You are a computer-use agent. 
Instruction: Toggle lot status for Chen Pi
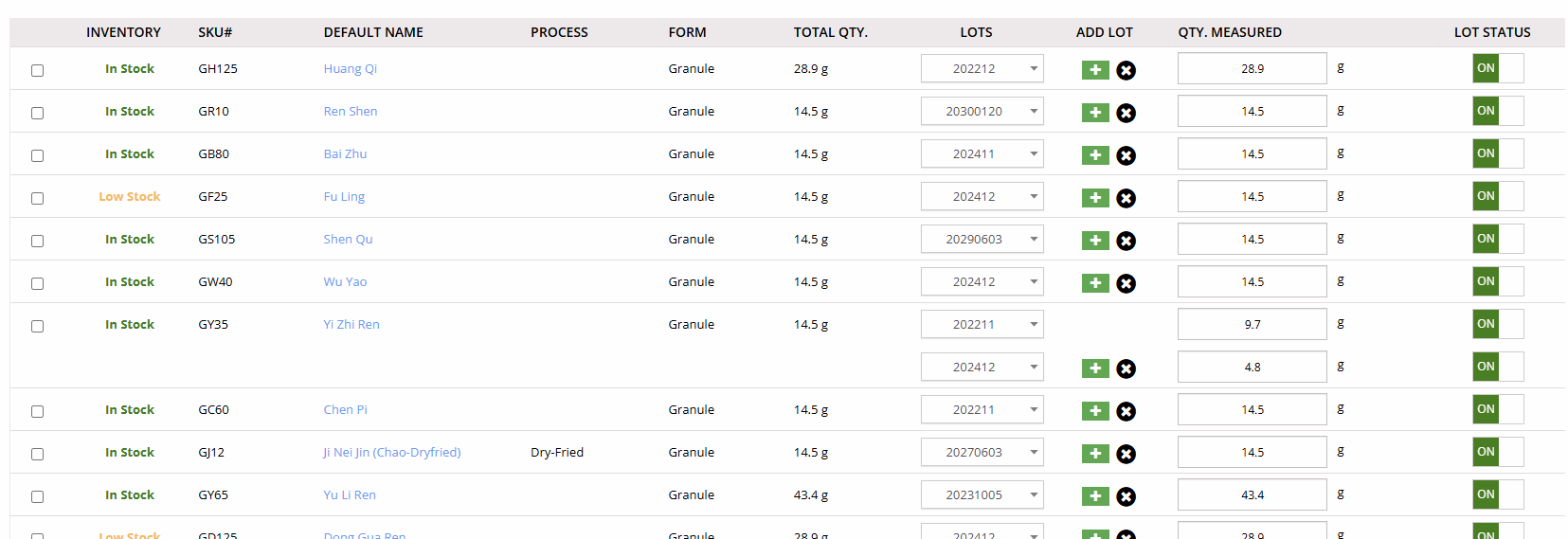pyautogui.click(x=1497, y=409)
